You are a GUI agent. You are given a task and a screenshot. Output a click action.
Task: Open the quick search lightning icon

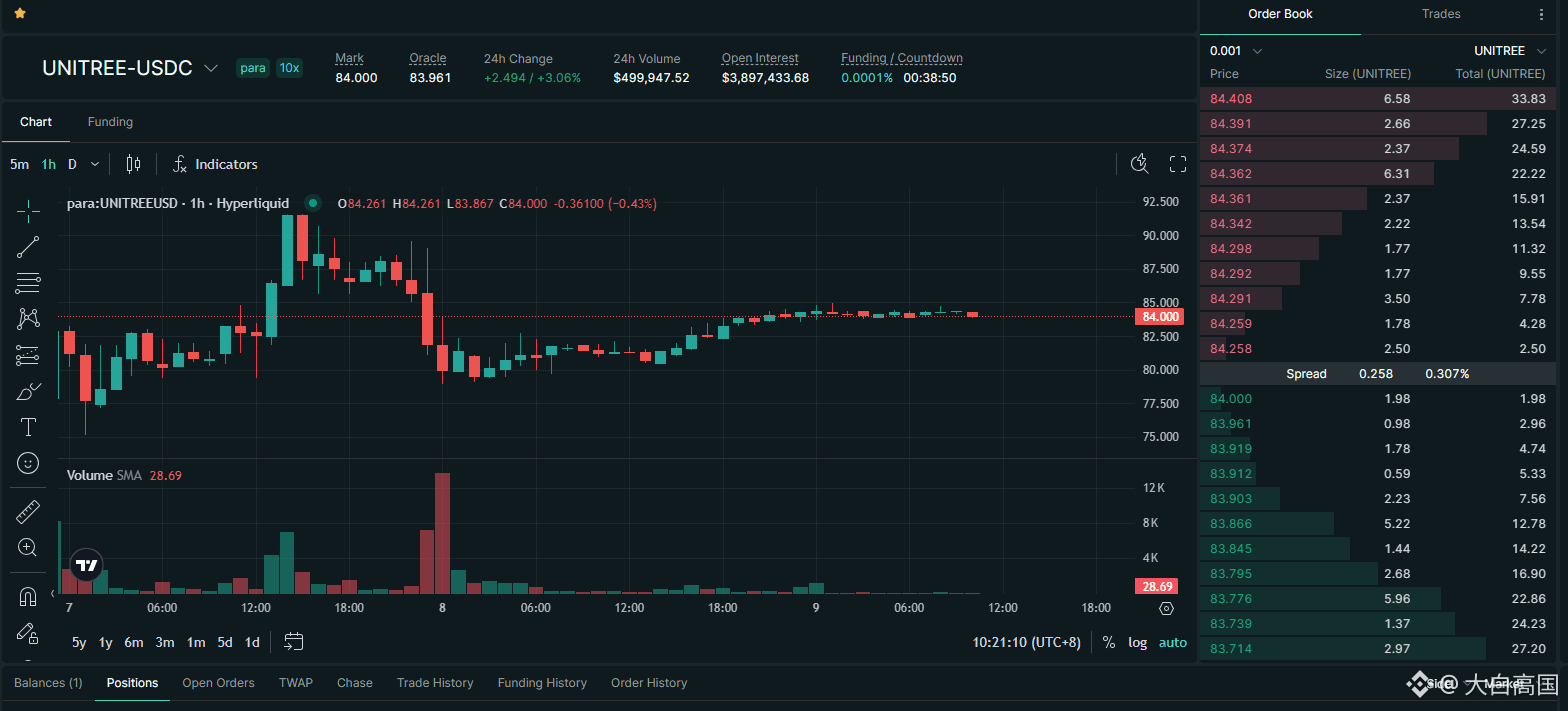[x=1139, y=164]
